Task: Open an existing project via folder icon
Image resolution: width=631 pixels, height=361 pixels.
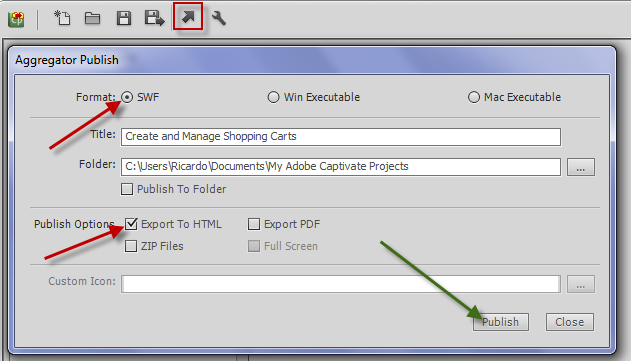Action: pos(93,18)
